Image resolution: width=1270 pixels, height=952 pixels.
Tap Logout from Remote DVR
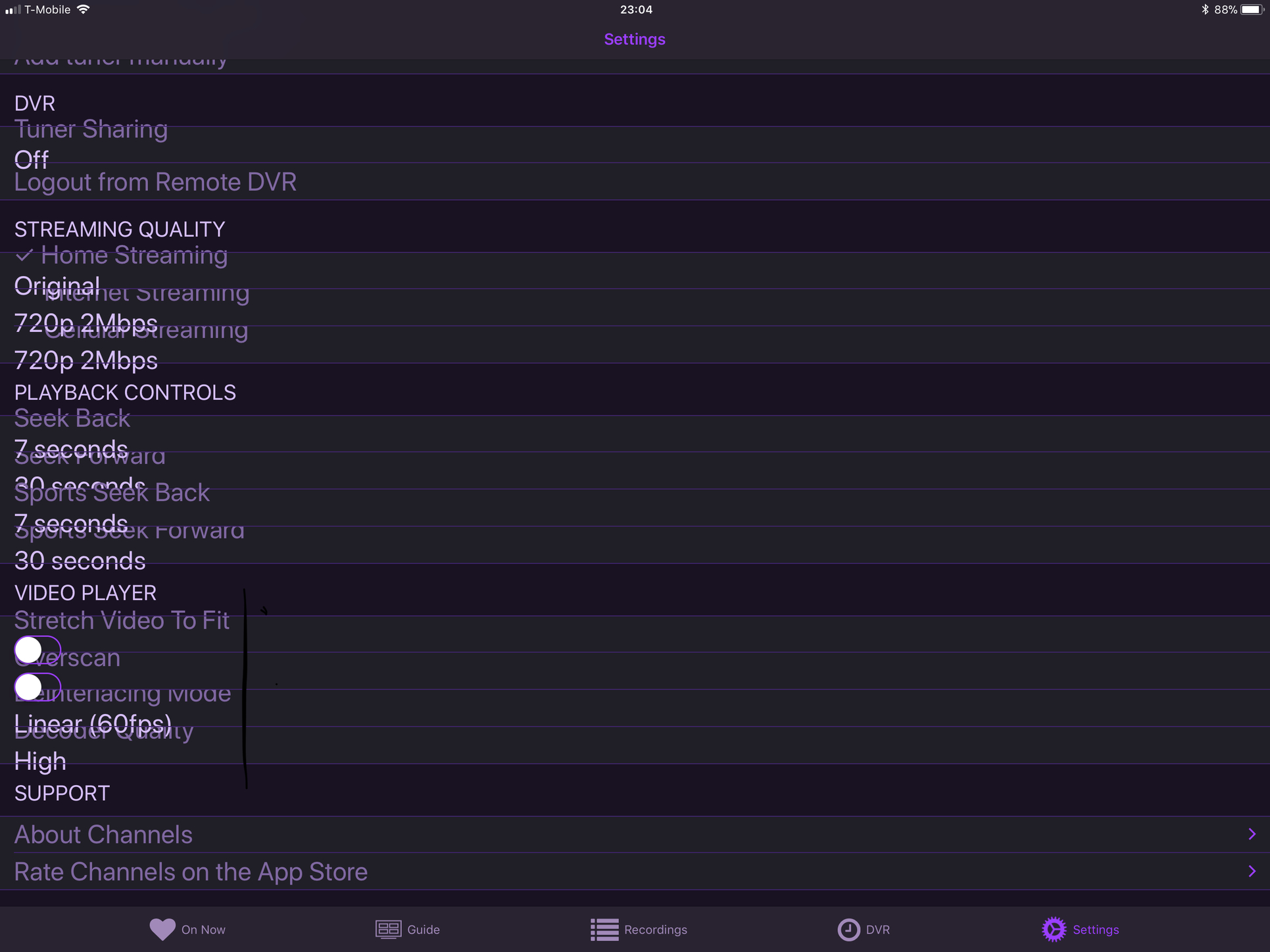155,182
